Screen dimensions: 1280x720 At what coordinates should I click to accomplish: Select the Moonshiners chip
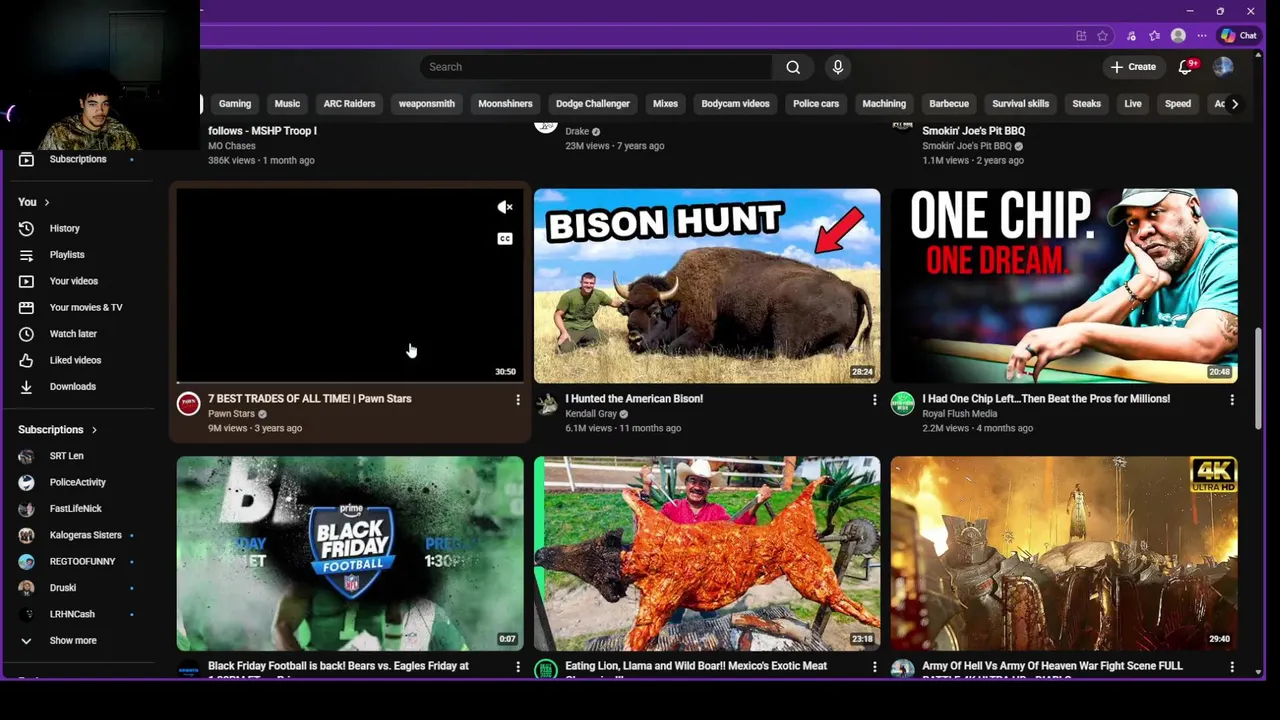tap(505, 104)
